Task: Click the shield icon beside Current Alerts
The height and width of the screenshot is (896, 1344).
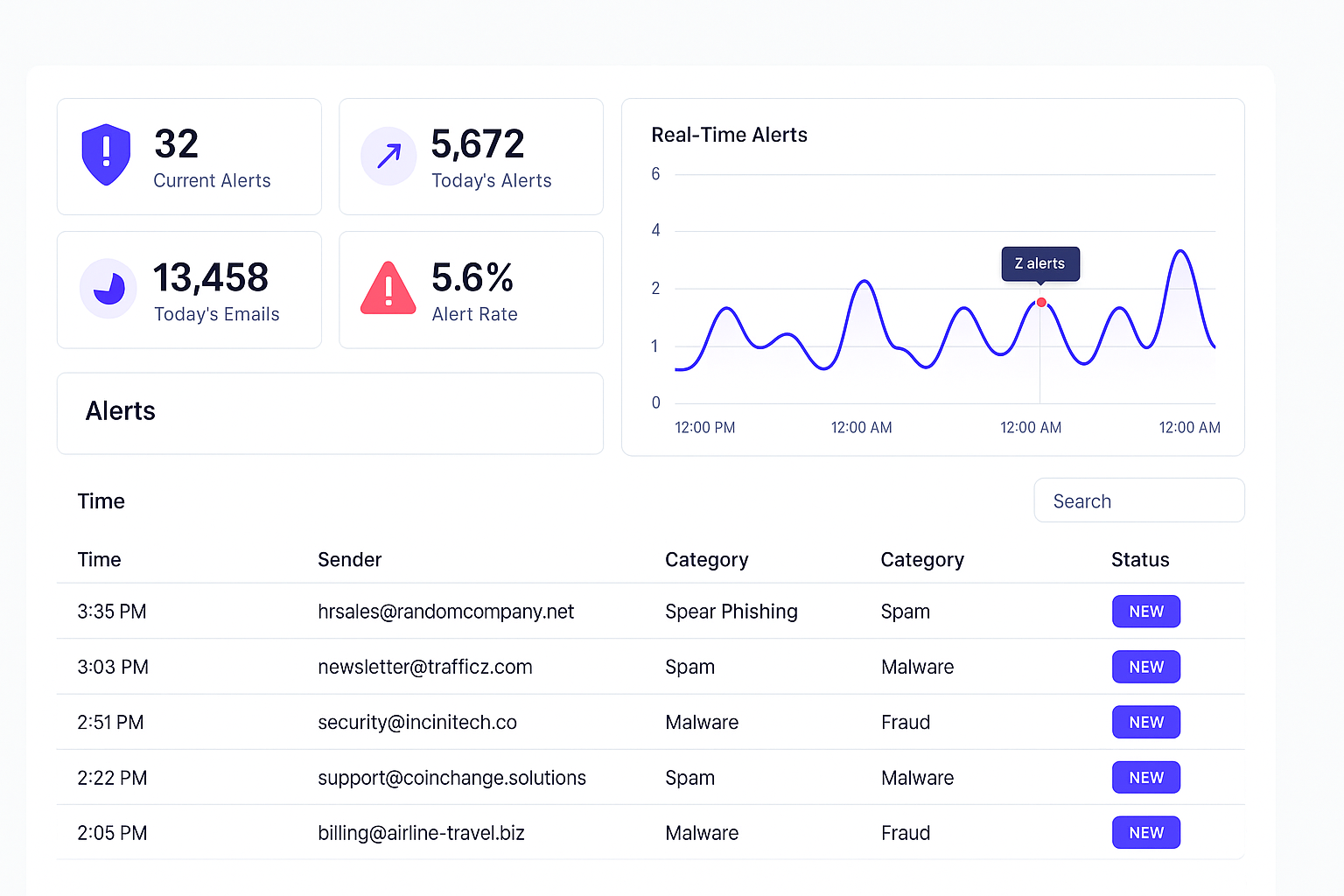Action: 106,155
